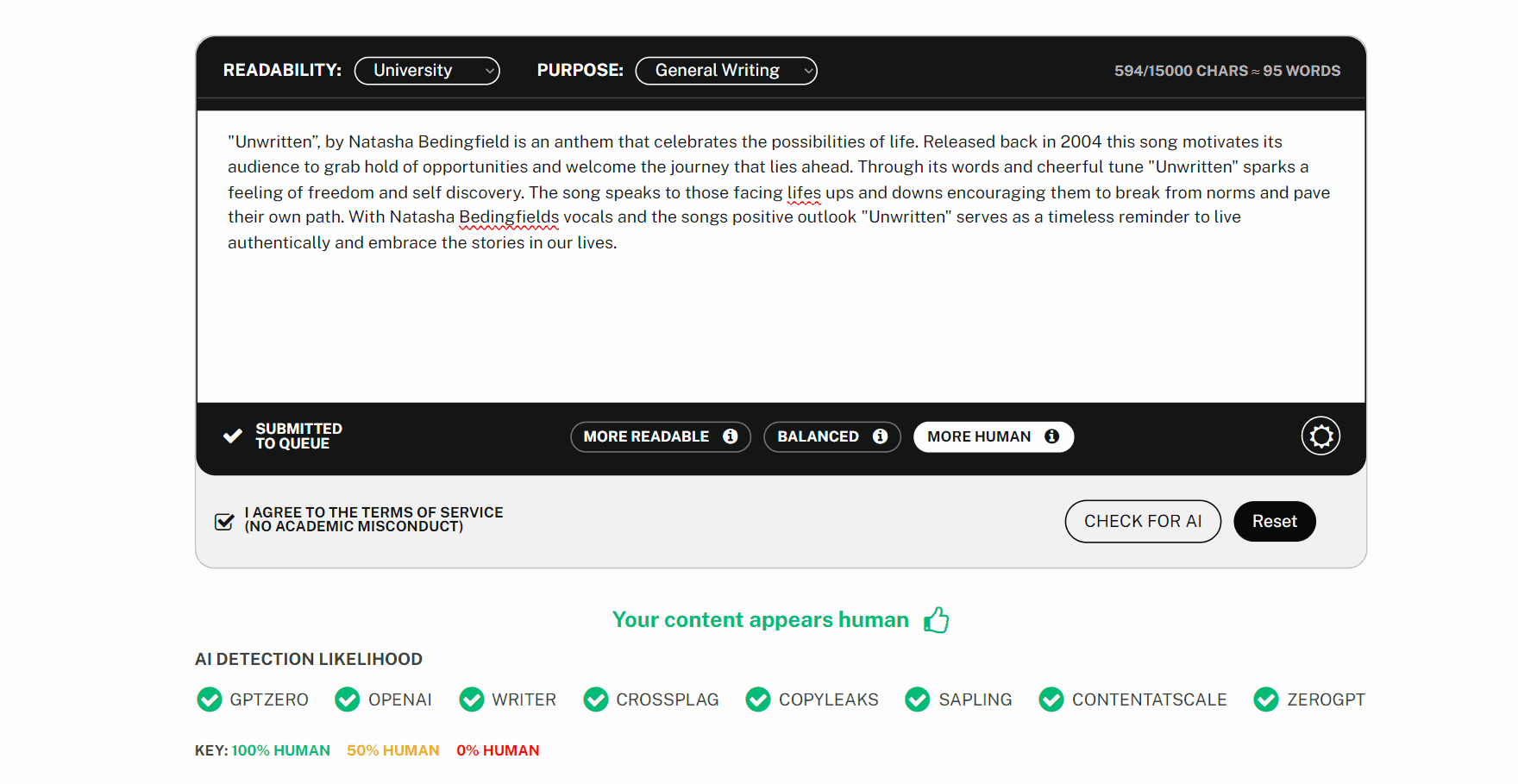Viewport: 1518px width, 784px height.
Task: Click the Copyleaks green check icon
Action: pyautogui.click(x=758, y=699)
